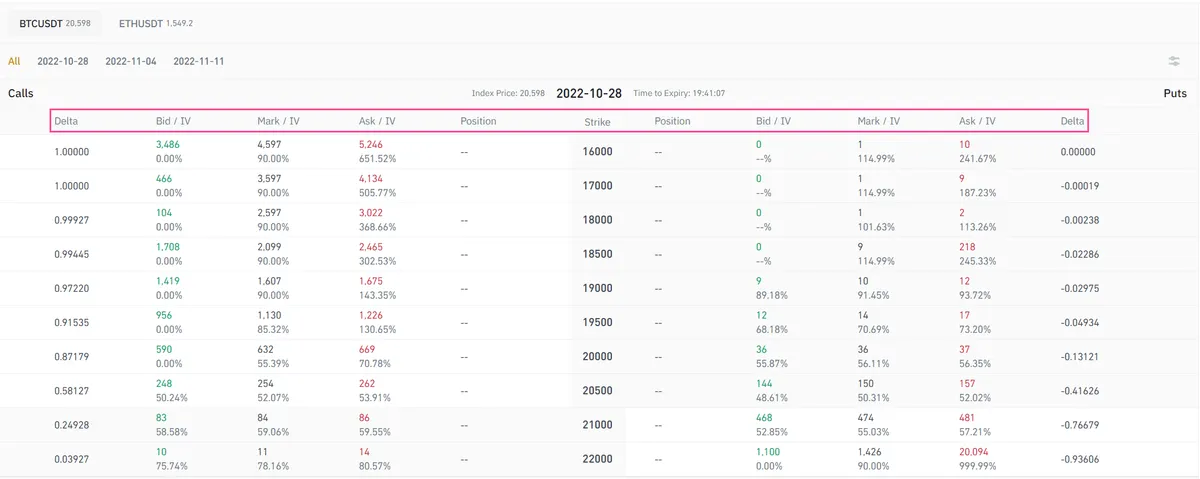Image resolution: width=1200 pixels, height=479 pixels.
Task: Click put ask price 37
Action: point(965,349)
